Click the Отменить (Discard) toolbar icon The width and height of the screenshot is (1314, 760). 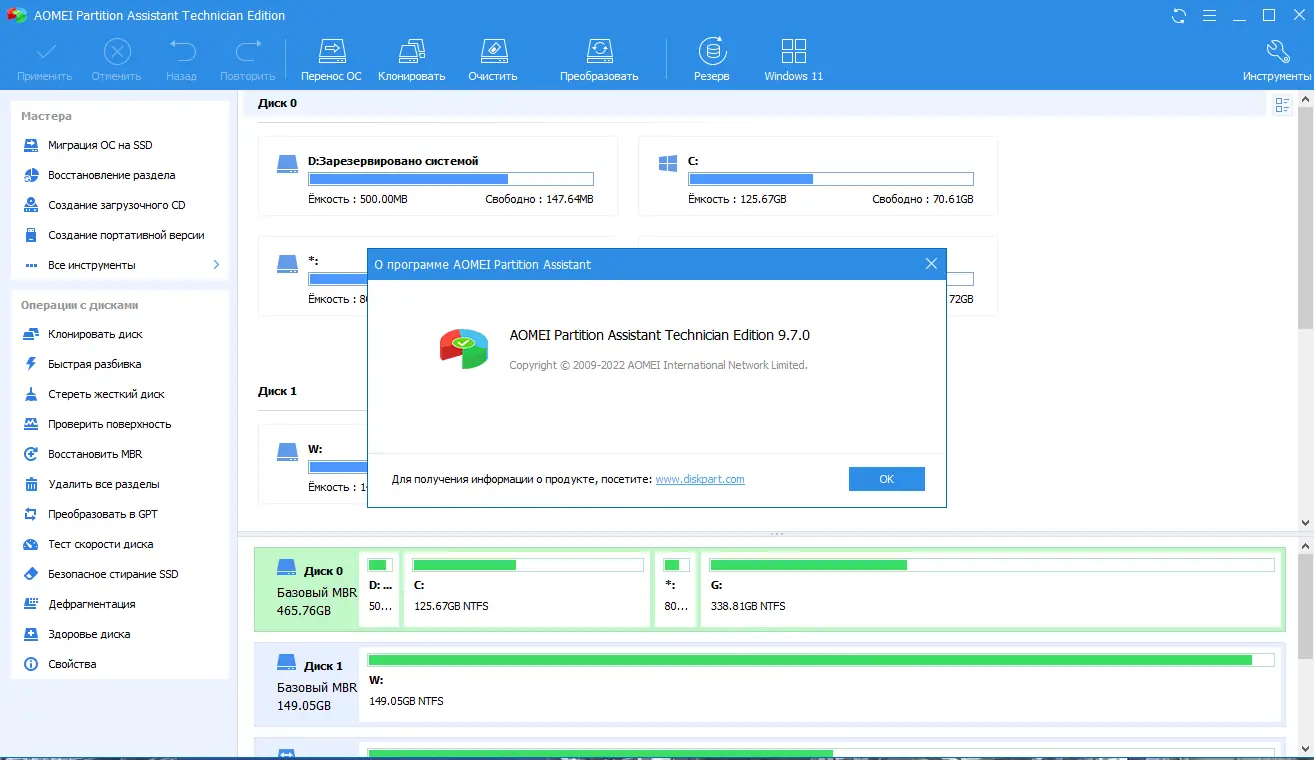coord(117,52)
